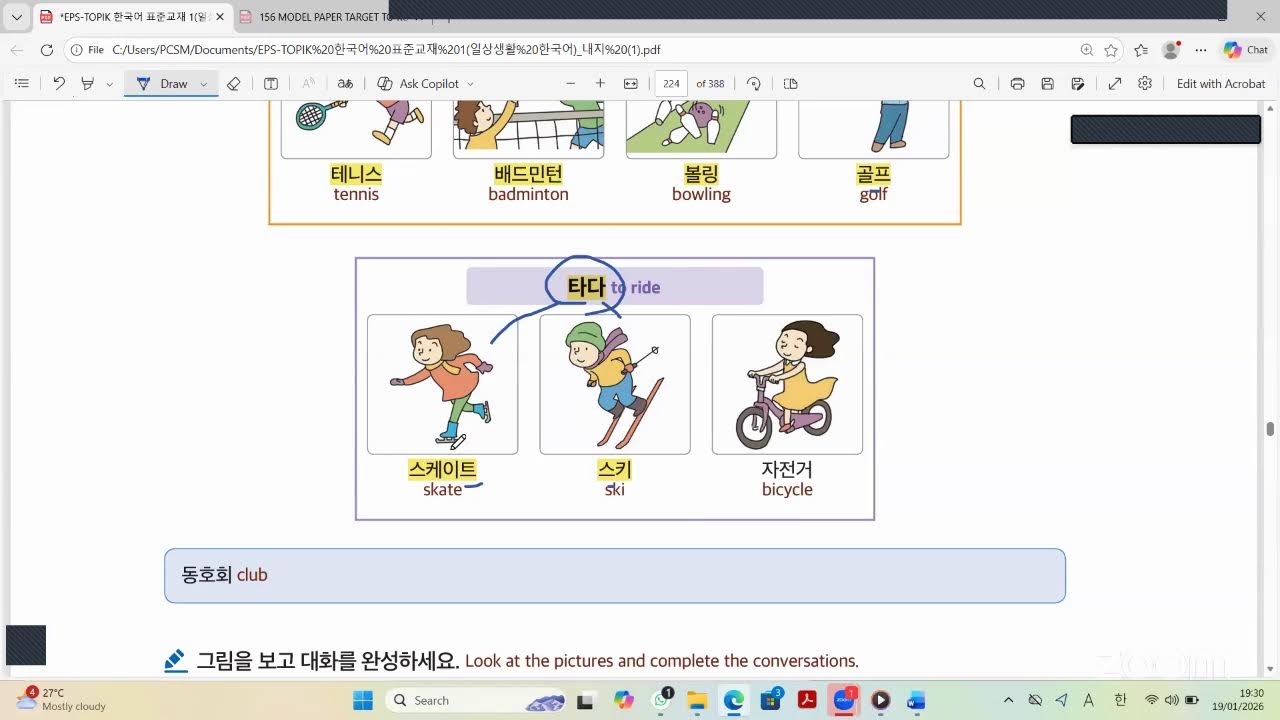Click Edit with Acrobat

click(x=1221, y=84)
